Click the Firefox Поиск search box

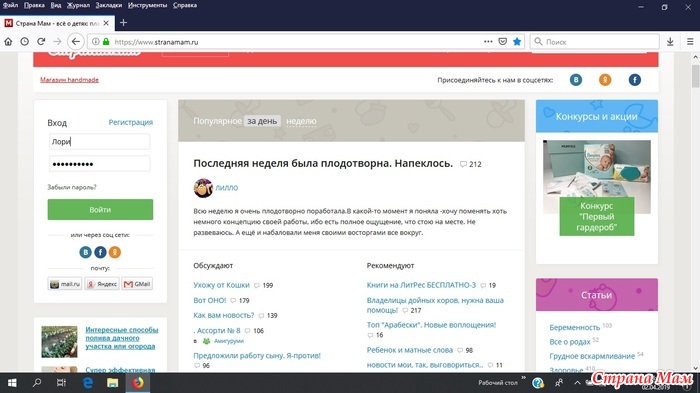pyautogui.click(x=594, y=42)
